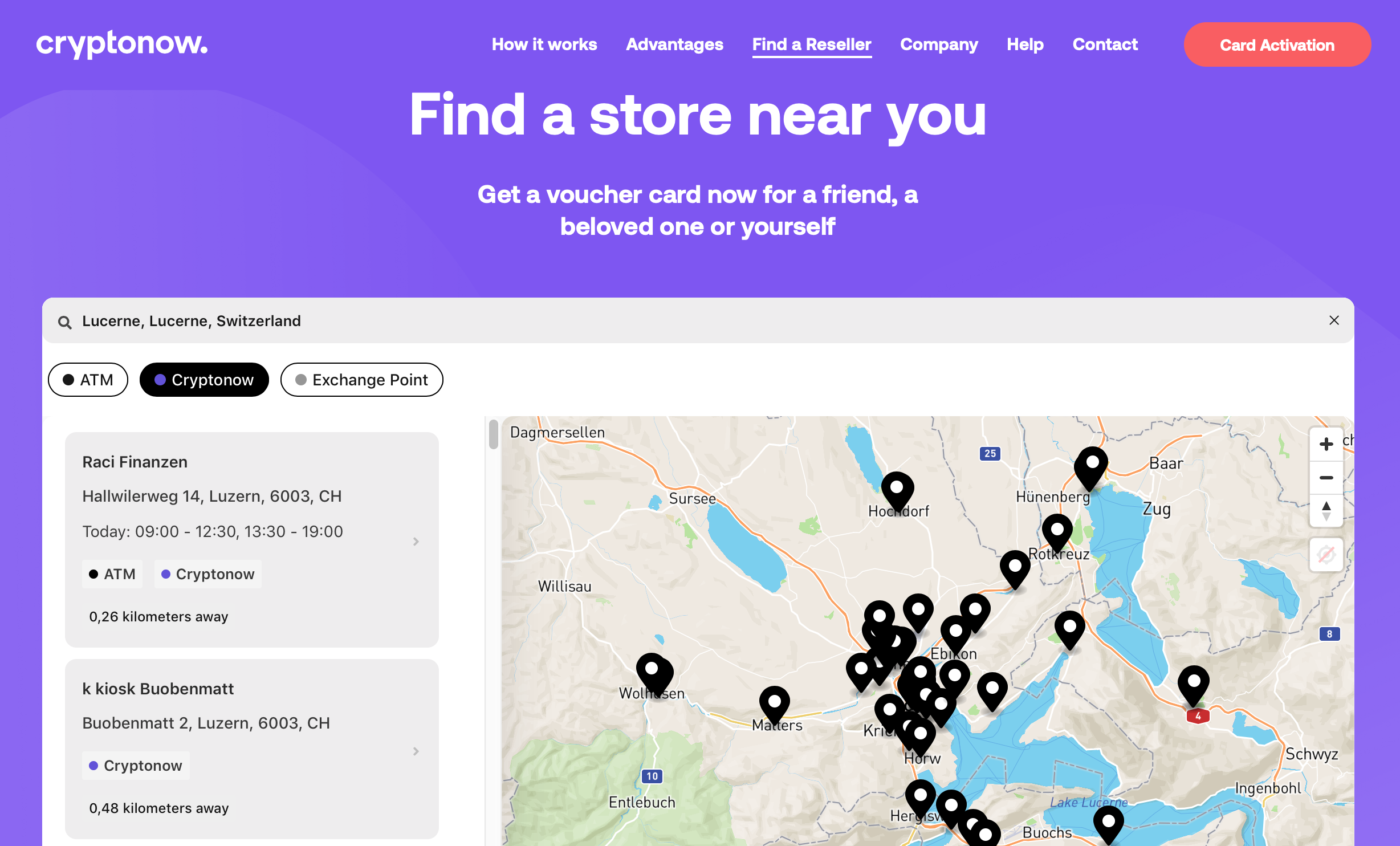The image size is (1400, 846).
Task: Click the Zug map label
Action: tap(1157, 509)
